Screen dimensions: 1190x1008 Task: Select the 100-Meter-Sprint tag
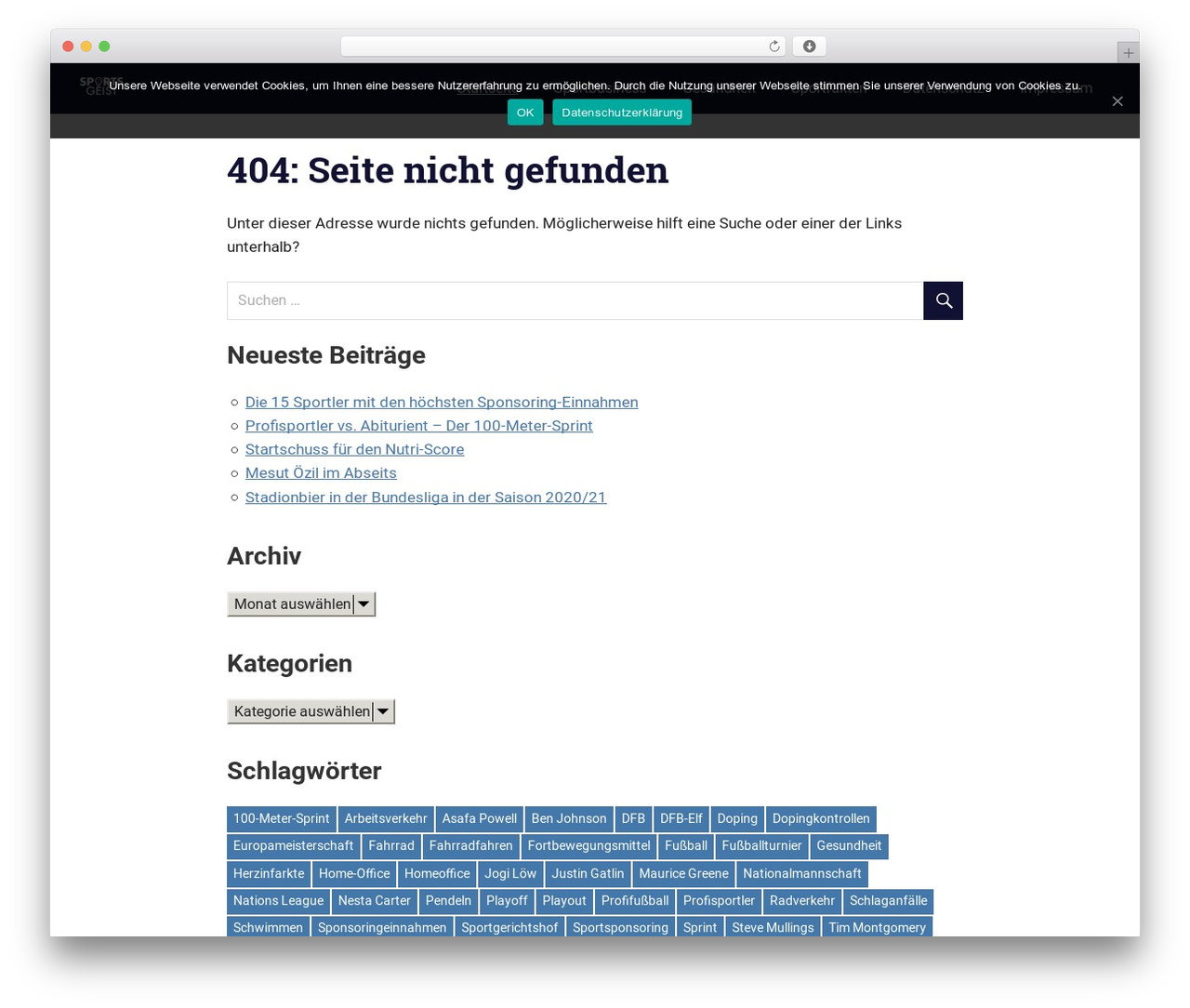281,819
